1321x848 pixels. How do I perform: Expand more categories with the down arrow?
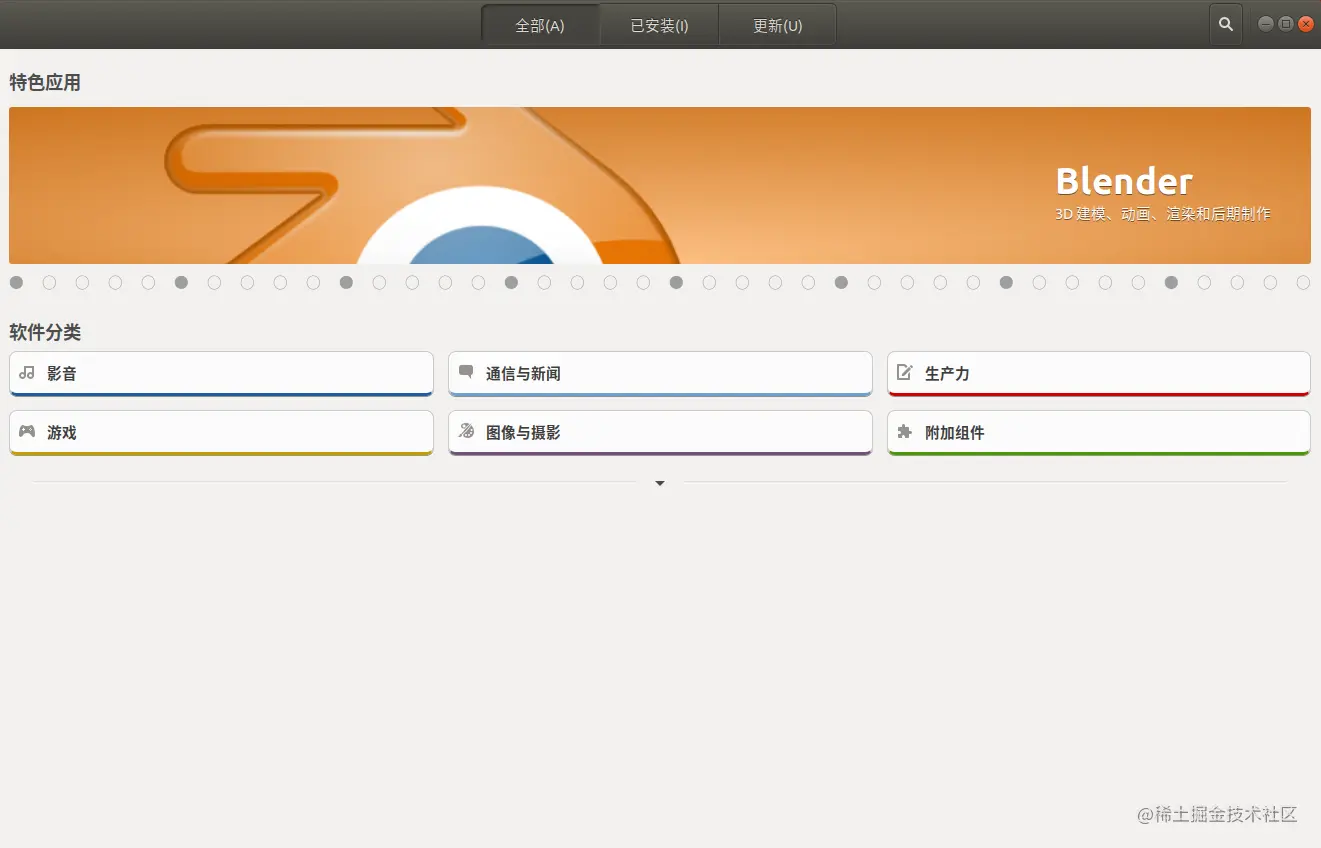660,483
